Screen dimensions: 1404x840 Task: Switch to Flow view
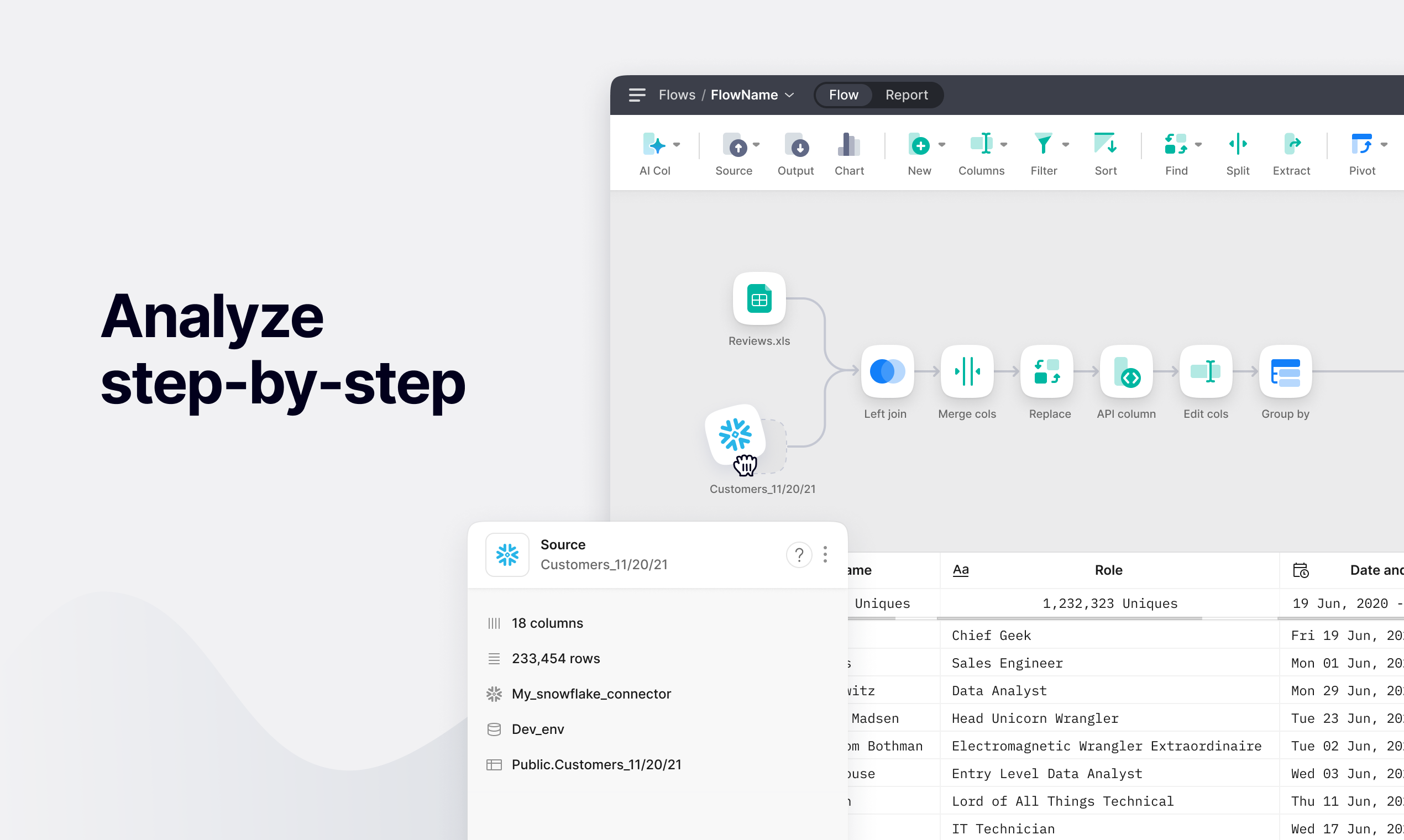[x=843, y=95]
